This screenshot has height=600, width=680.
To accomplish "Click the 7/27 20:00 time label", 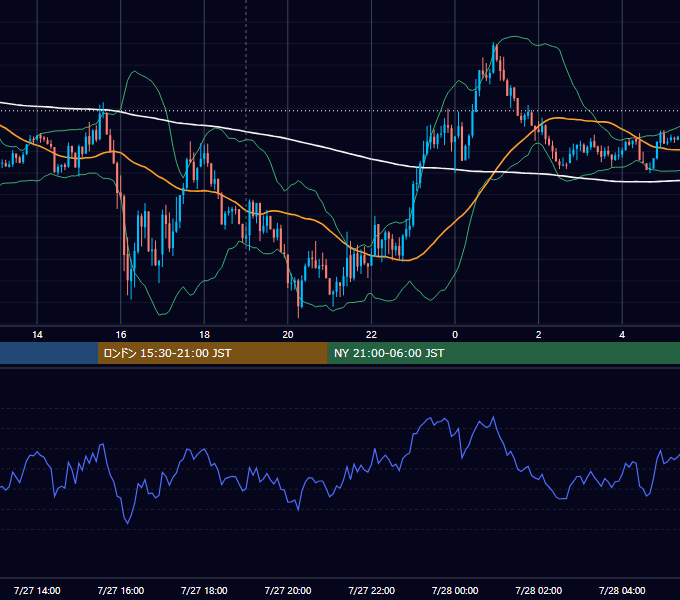I will tap(288, 590).
